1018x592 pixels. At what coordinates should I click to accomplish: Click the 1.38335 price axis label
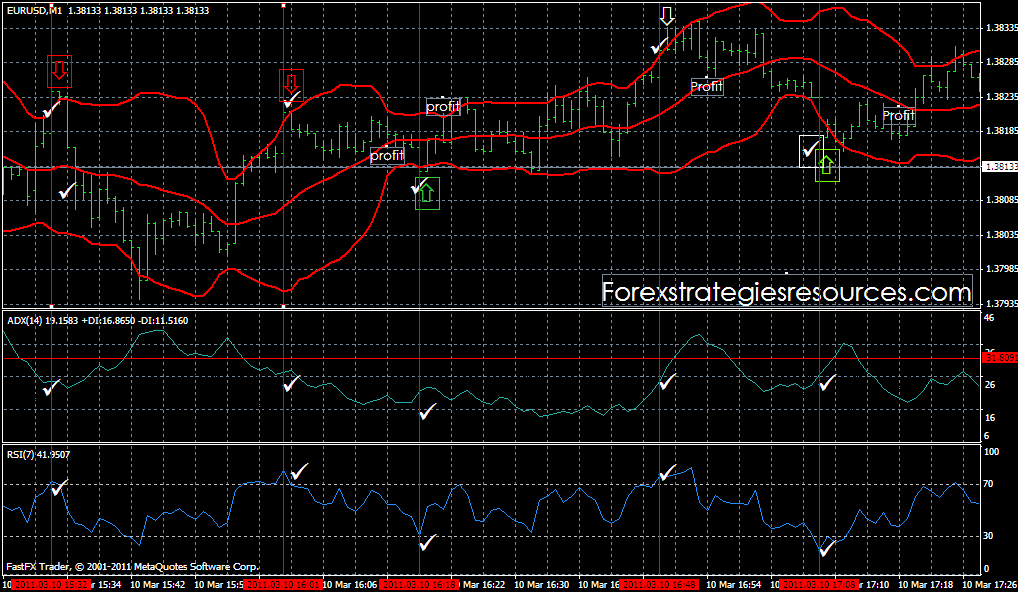point(1000,28)
